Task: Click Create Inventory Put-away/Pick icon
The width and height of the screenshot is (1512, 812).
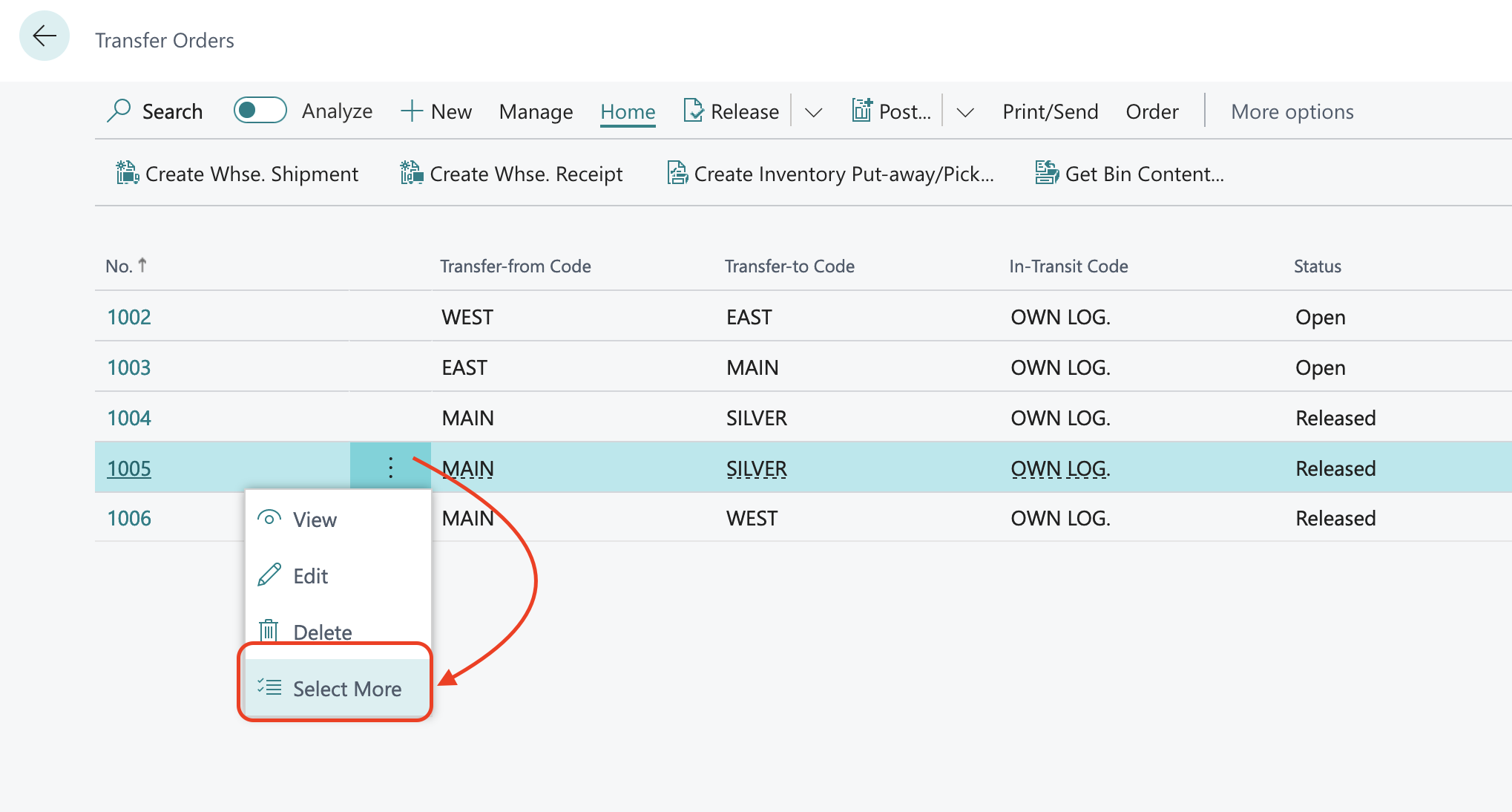Action: tap(677, 173)
